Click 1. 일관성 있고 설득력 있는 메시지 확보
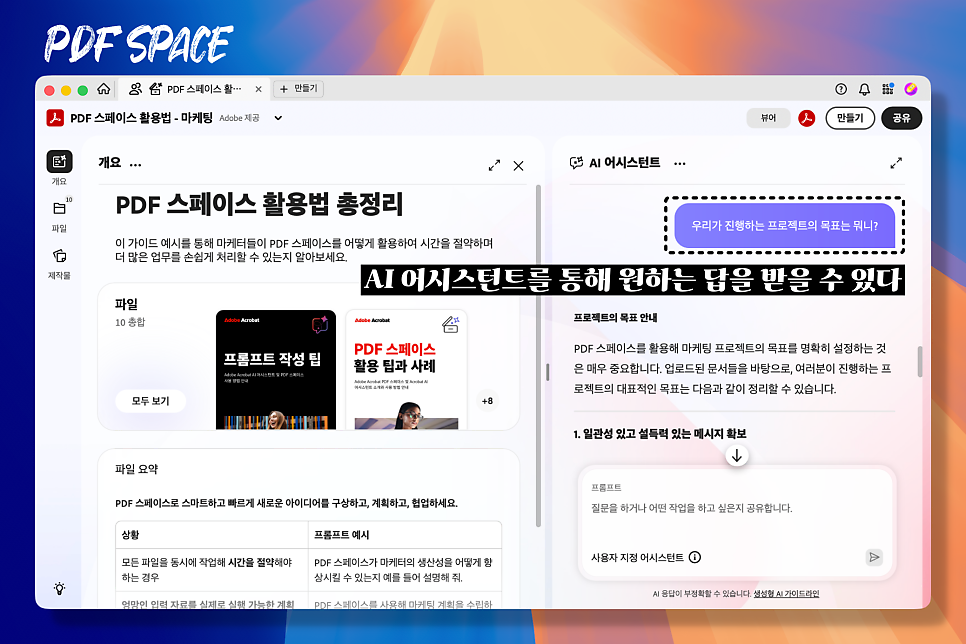Image resolution: width=966 pixels, height=644 pixels. pos(660,434)
